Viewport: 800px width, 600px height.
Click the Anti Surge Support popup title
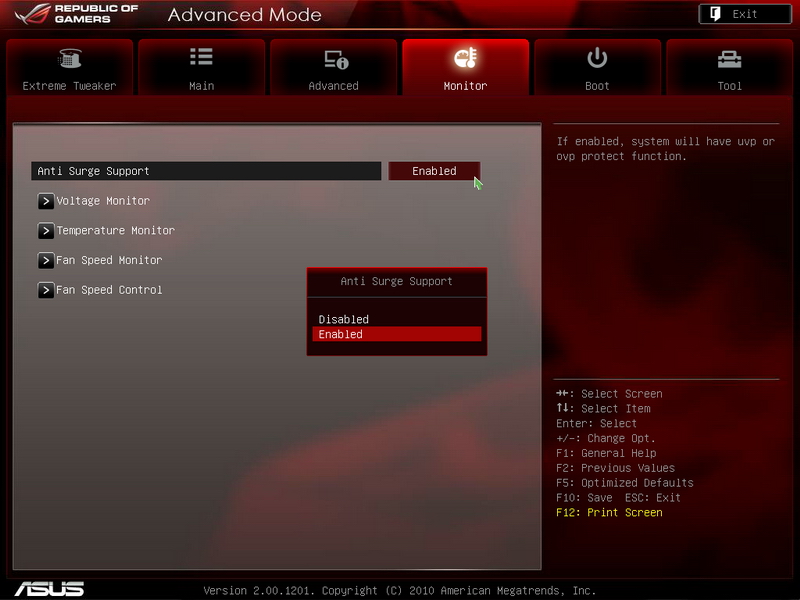[x=396, y=281]
